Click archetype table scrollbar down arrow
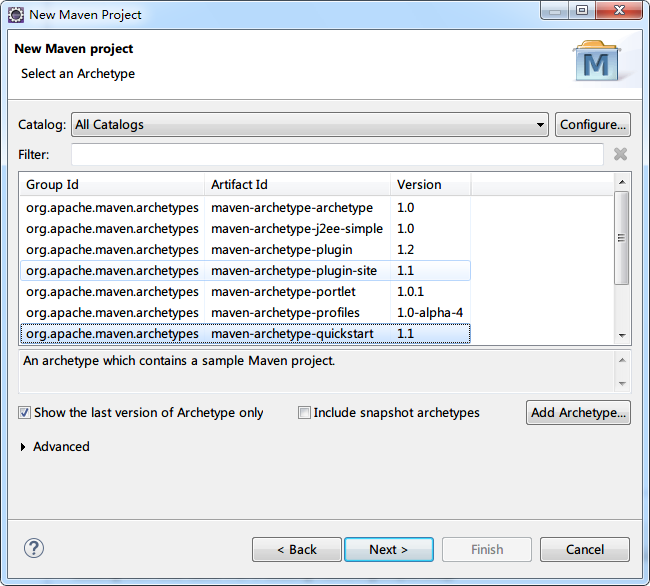Image resolution: width=650 pixels, height=586 pixels. (x=622, y=335)
